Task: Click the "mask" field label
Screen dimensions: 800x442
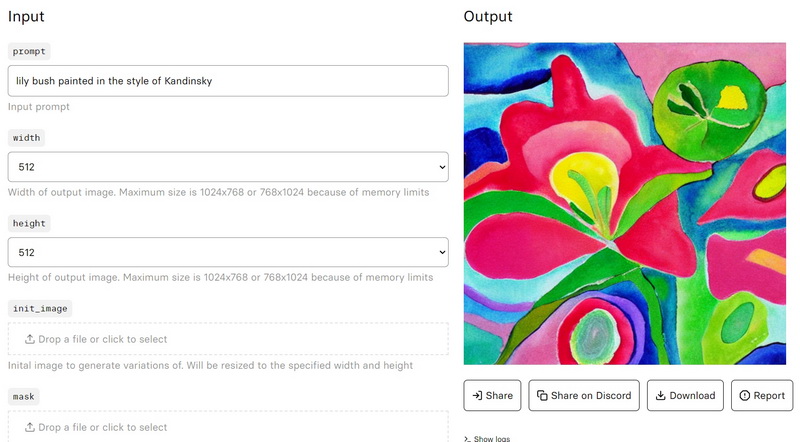Action: [x=26, y=396]
